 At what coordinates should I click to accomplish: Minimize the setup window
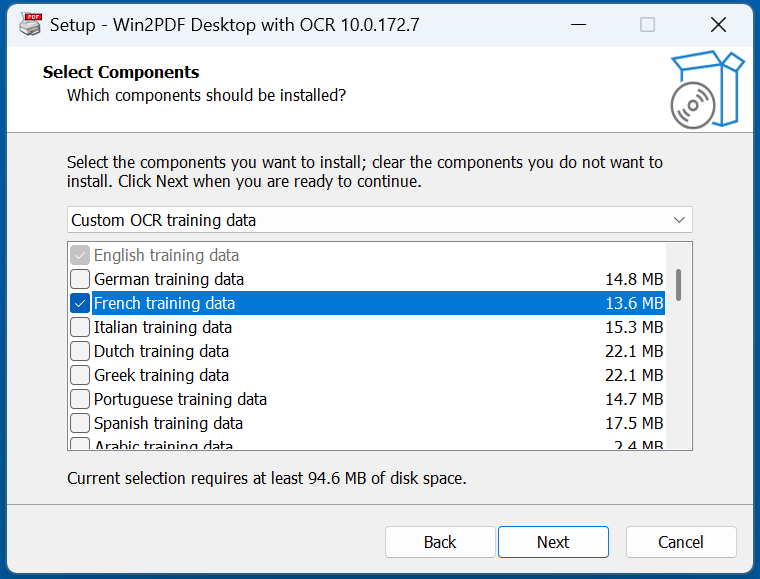[x=577, y=25]
